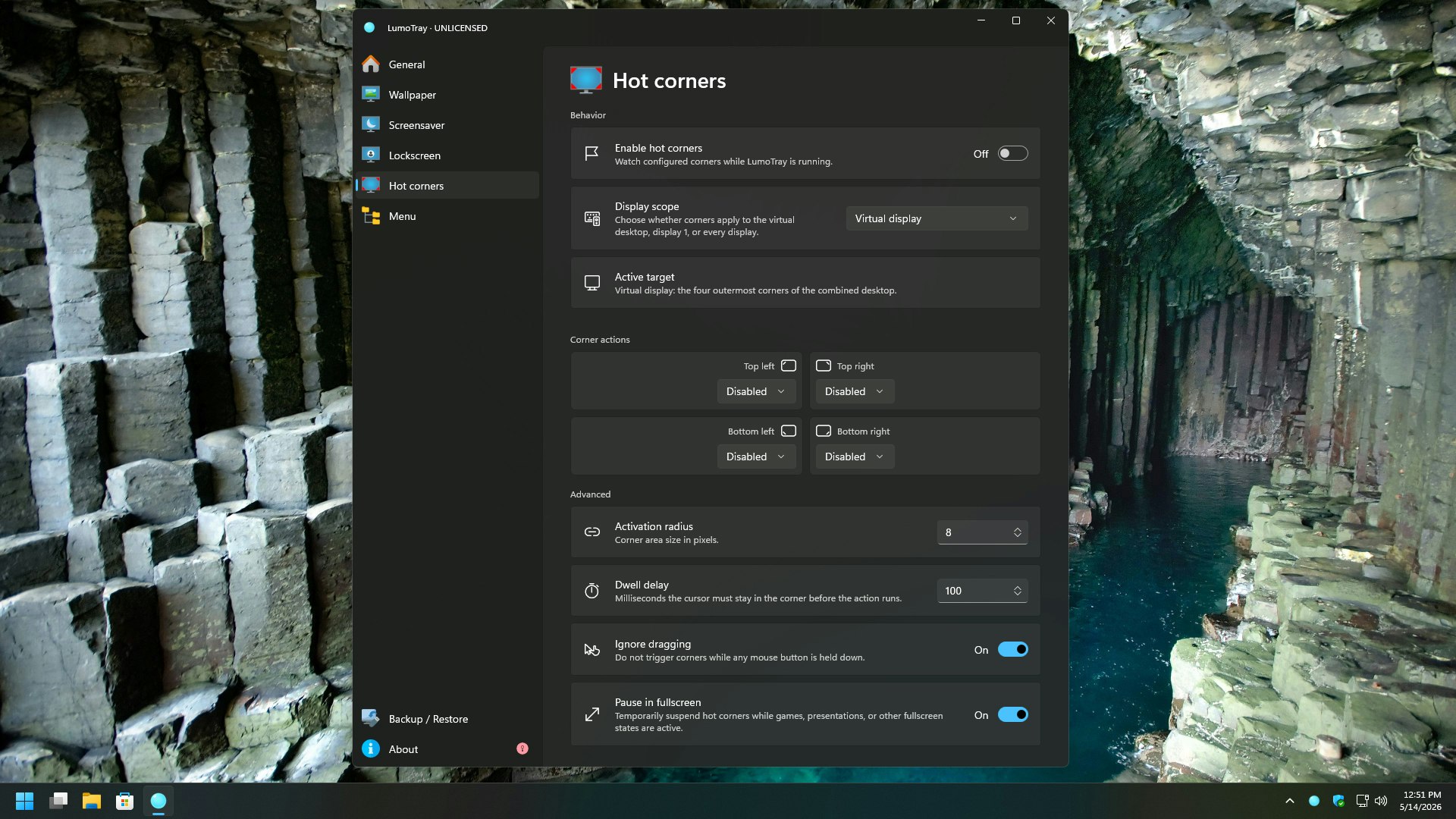Viewport: 1456px width, 819px height.
Task: Open the Display scope dropdown
Action: click(937, 218)
